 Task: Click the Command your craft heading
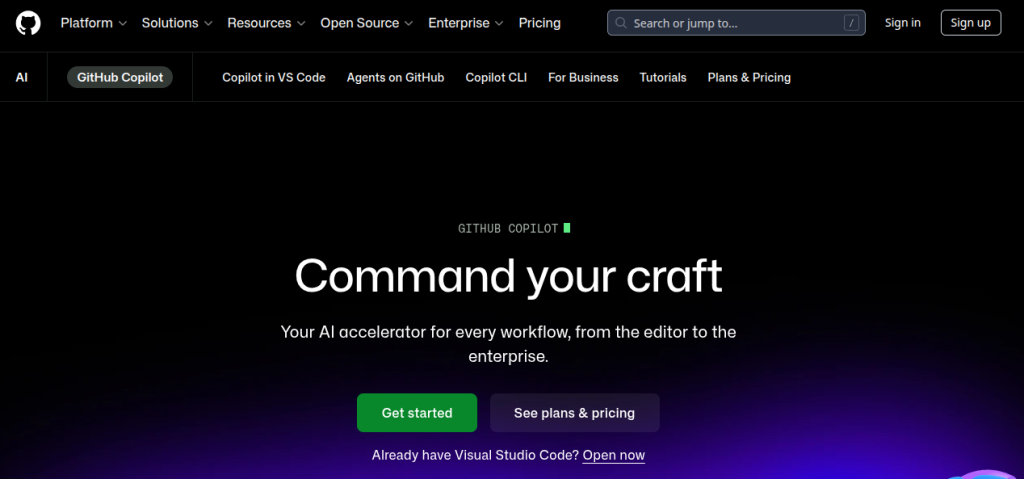coord(509,276)
